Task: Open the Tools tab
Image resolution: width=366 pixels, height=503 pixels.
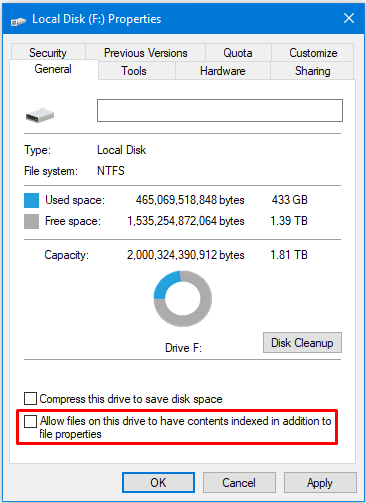Action: [134, 71]
